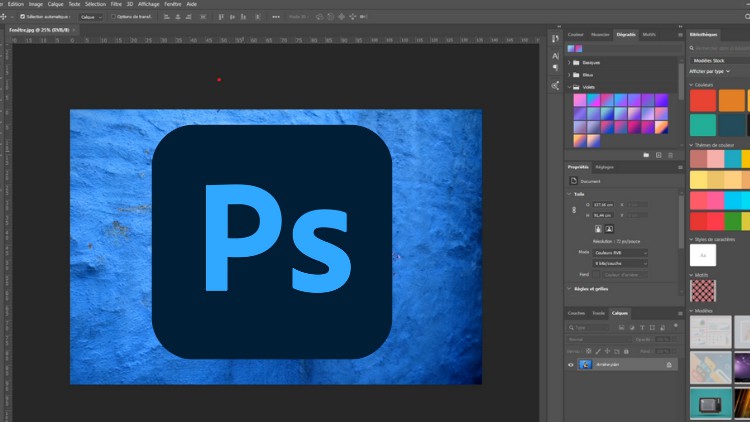Click the canvas height (H) field
This screenshot has height=422, width=750.
point(603,215)
